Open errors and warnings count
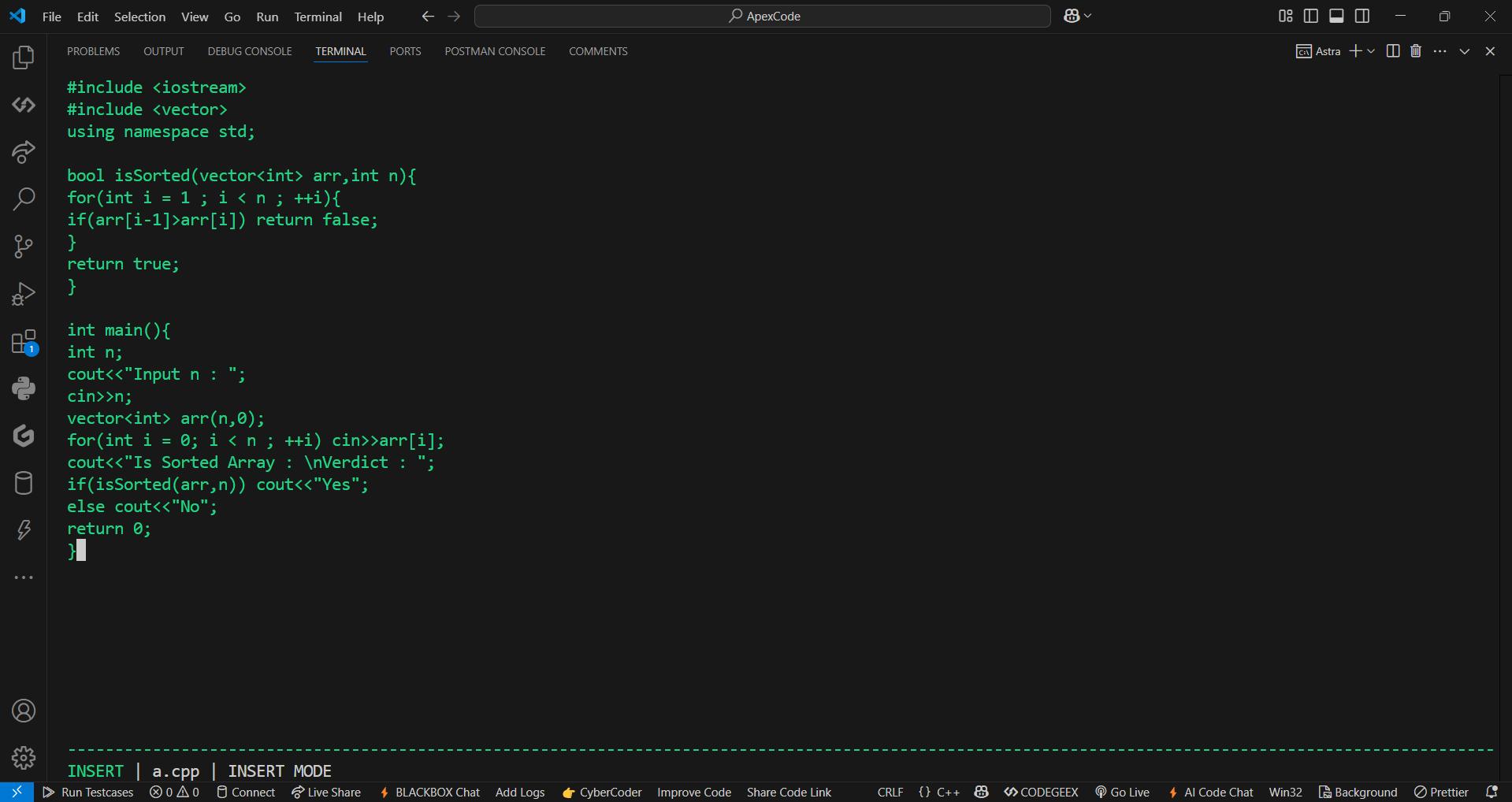 click(x=174, y=792)
